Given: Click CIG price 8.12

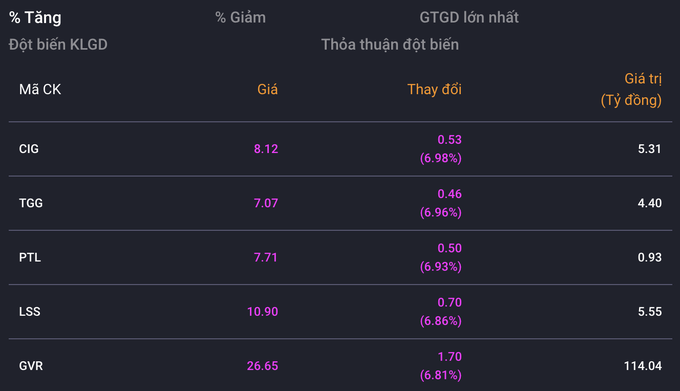Looking at the screenshot, I should tap(266, 149).
